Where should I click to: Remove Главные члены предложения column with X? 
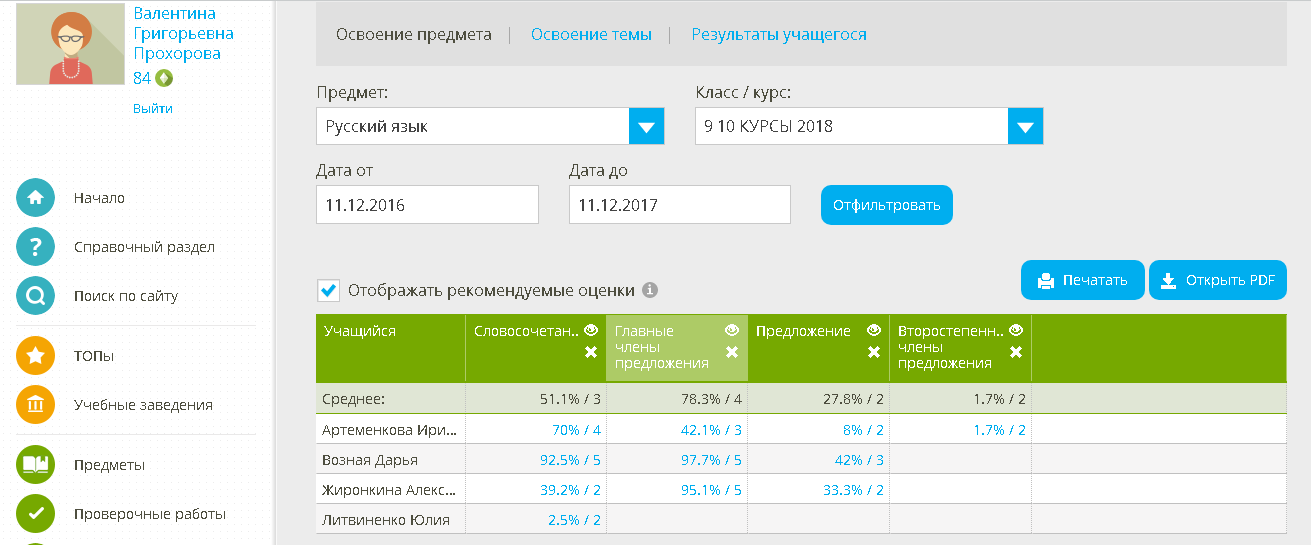click(x=732, y=352)
